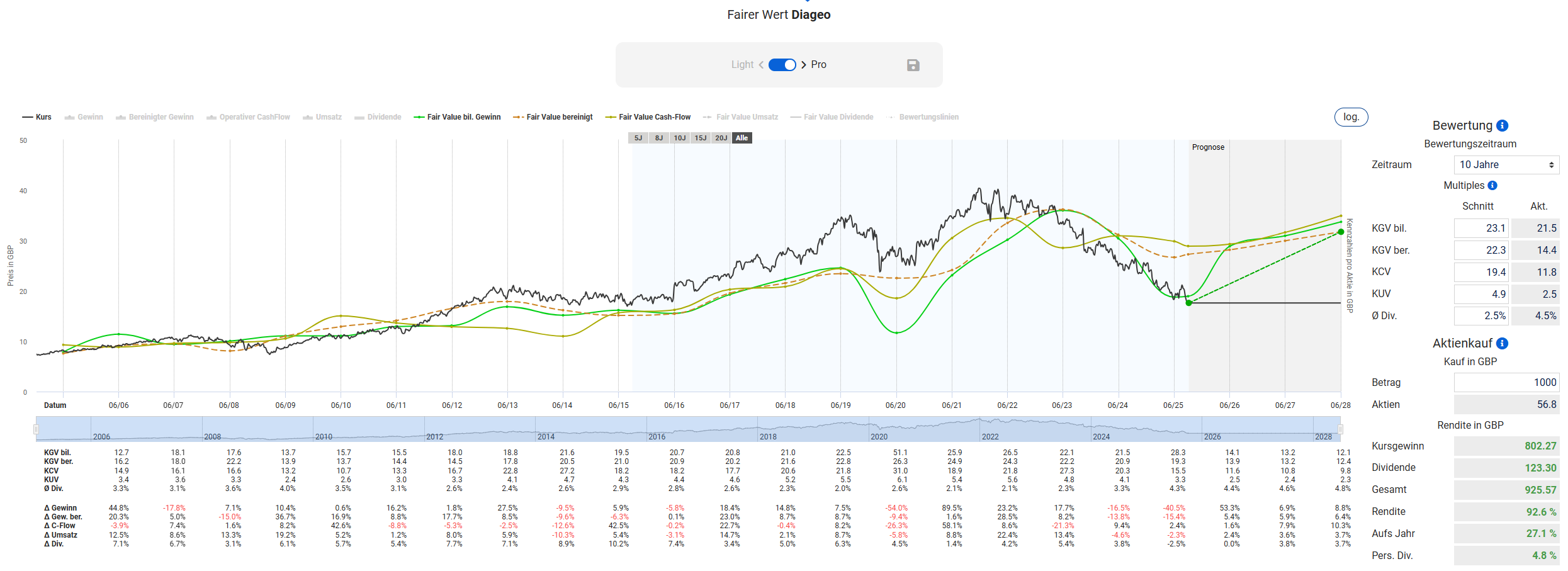Click the left chevron next to Light
Image resolution: width=1568 pixels, height=571 pixels.
point(761,65)
